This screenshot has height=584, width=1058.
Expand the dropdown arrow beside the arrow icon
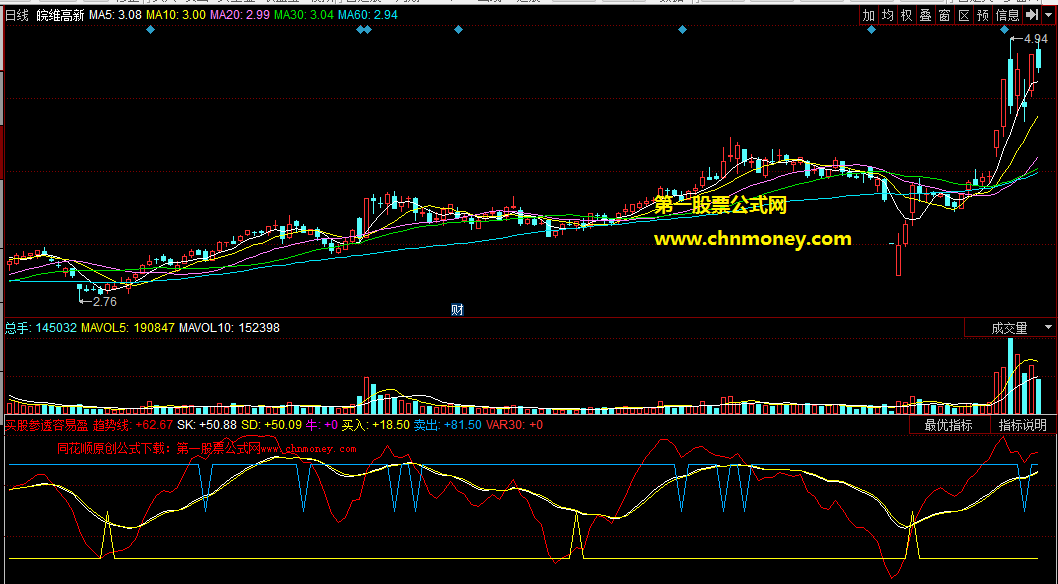point(1048,15)
